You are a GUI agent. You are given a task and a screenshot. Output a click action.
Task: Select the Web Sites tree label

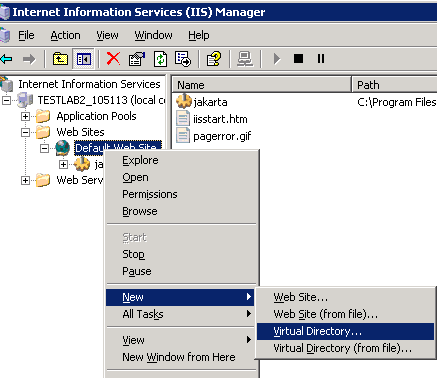tap(80, 132)
